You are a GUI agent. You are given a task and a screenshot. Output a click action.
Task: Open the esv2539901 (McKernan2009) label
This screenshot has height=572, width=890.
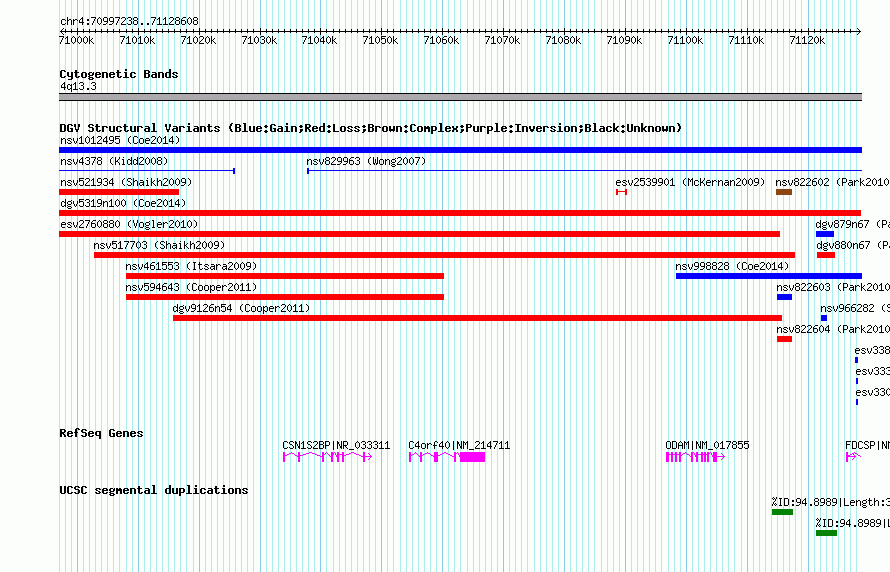(690, 182)
